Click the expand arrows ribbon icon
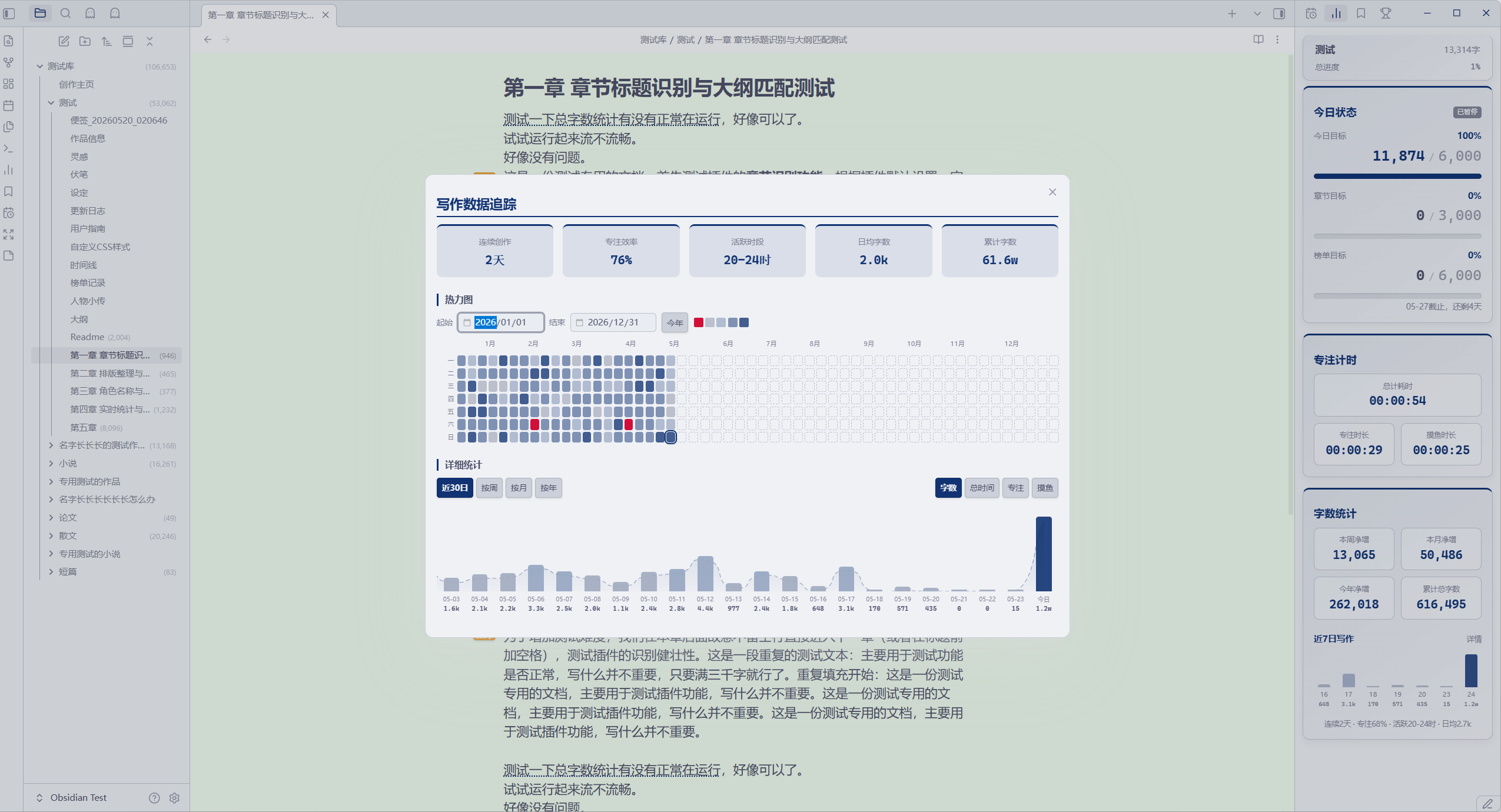1501x812 pixels. click(x=9, y=234)
